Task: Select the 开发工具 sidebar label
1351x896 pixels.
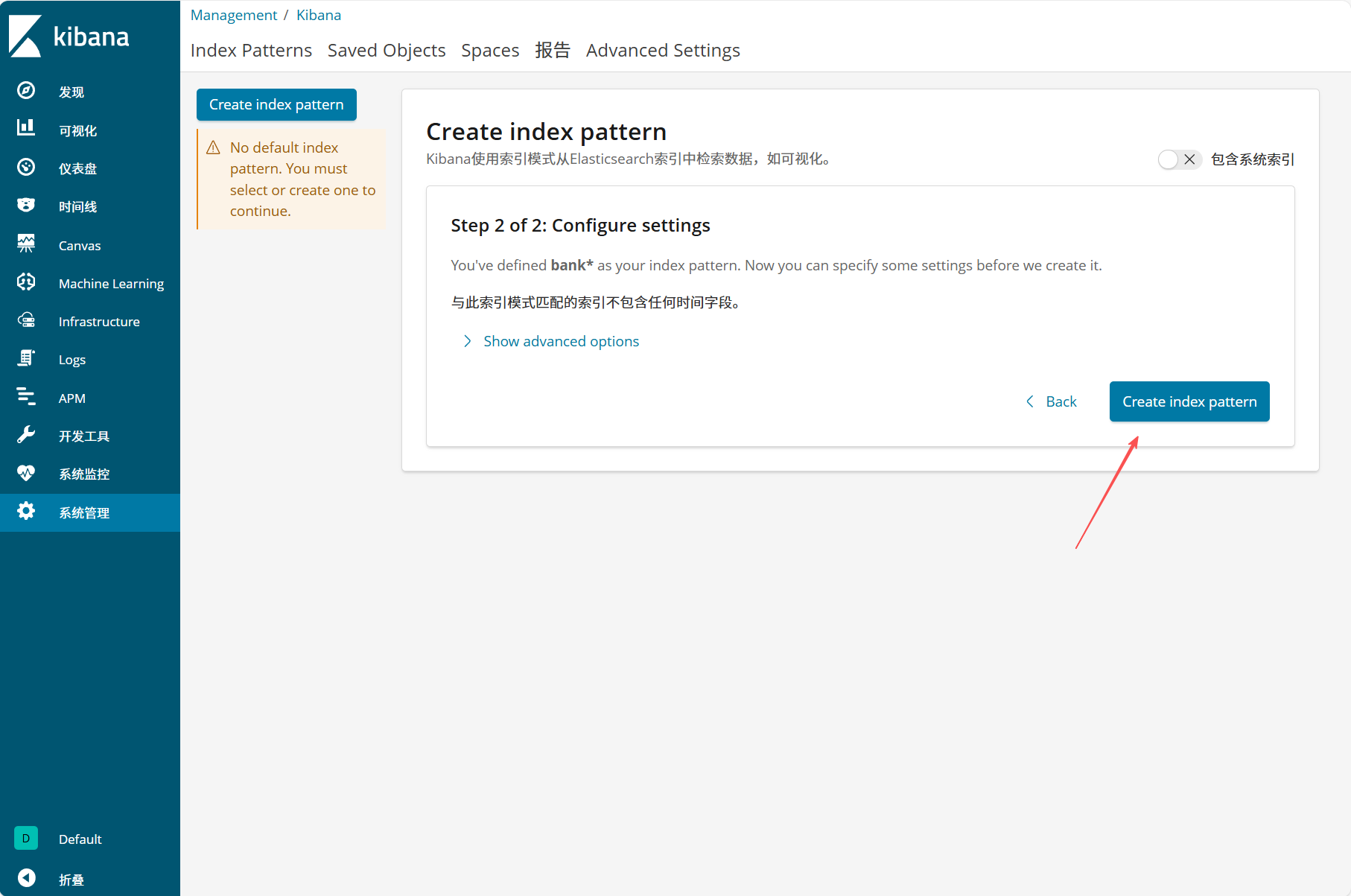Action: pyautogui.click(x=84, y=436)
